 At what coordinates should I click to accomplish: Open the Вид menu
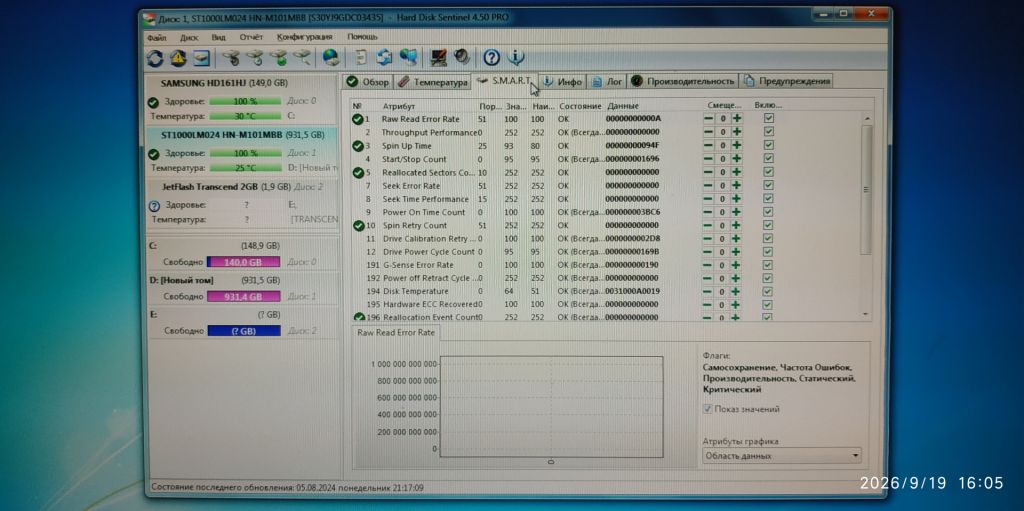point(219,37)
